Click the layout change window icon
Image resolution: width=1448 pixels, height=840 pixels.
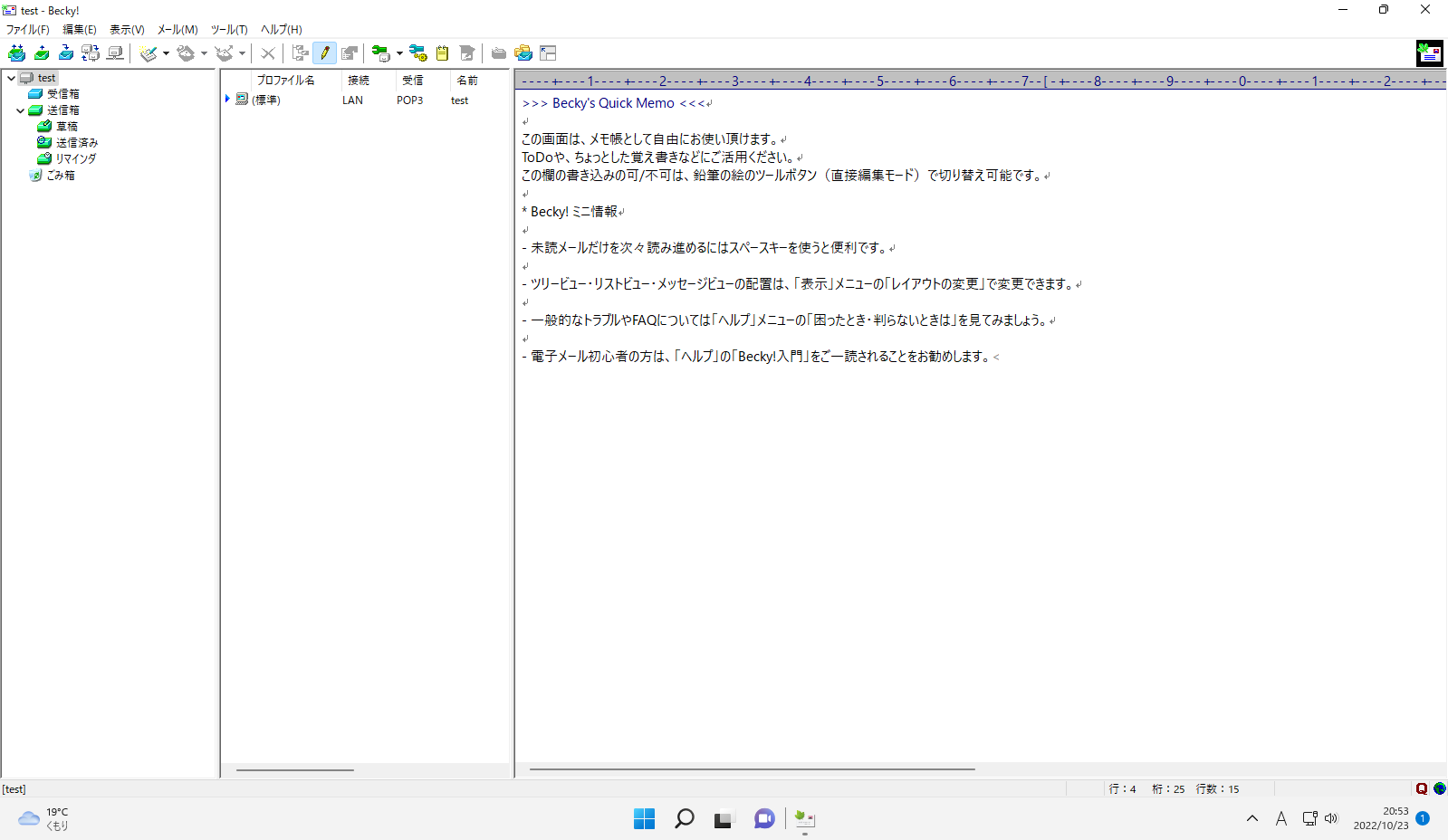click(x=548, y=53)
